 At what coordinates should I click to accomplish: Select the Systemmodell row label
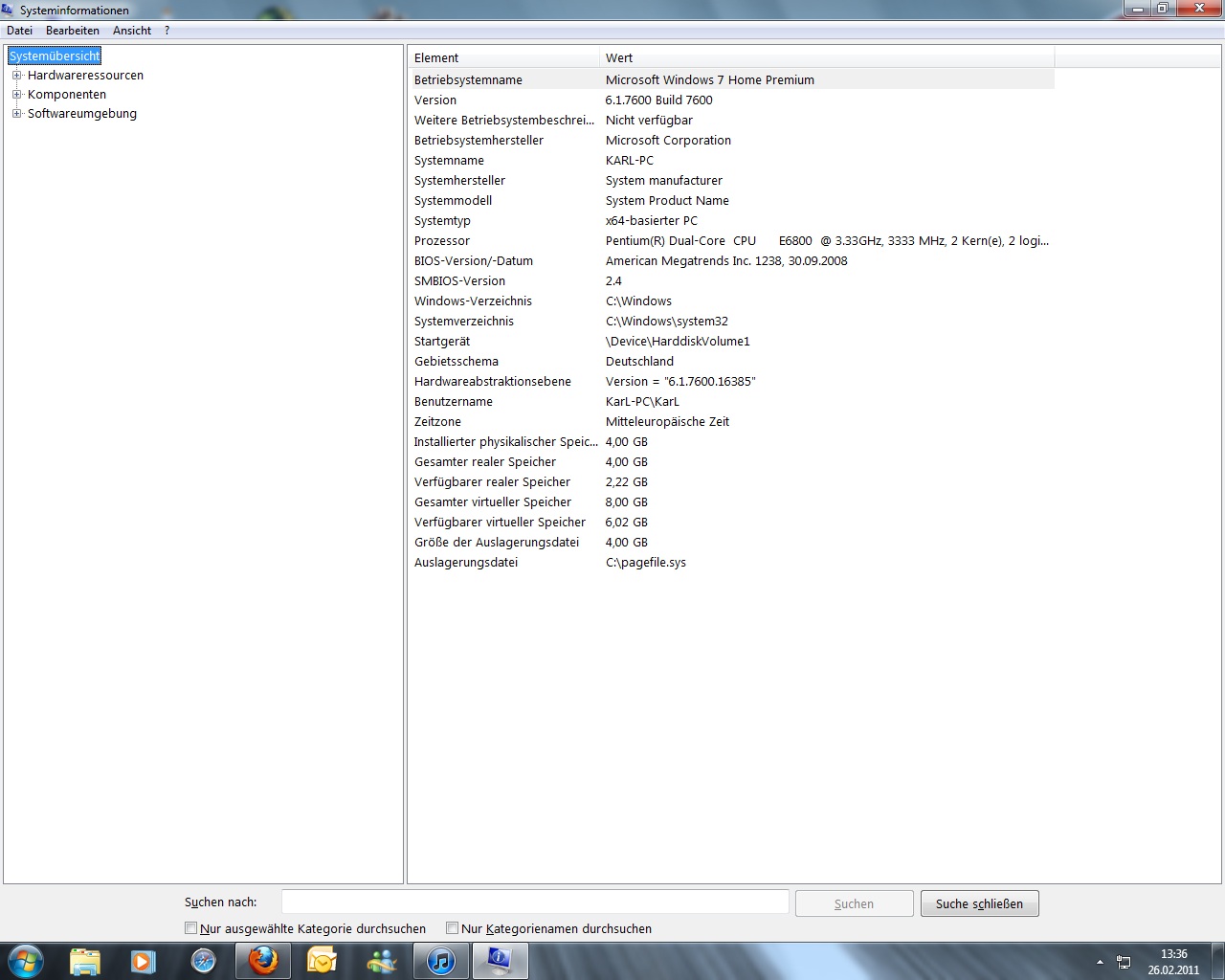[x=453, y=201]
